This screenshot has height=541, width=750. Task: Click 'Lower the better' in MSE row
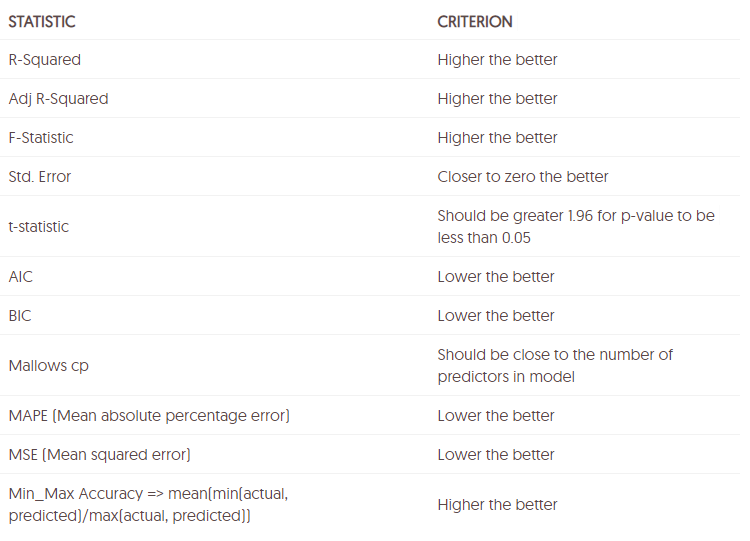(496, 455)
